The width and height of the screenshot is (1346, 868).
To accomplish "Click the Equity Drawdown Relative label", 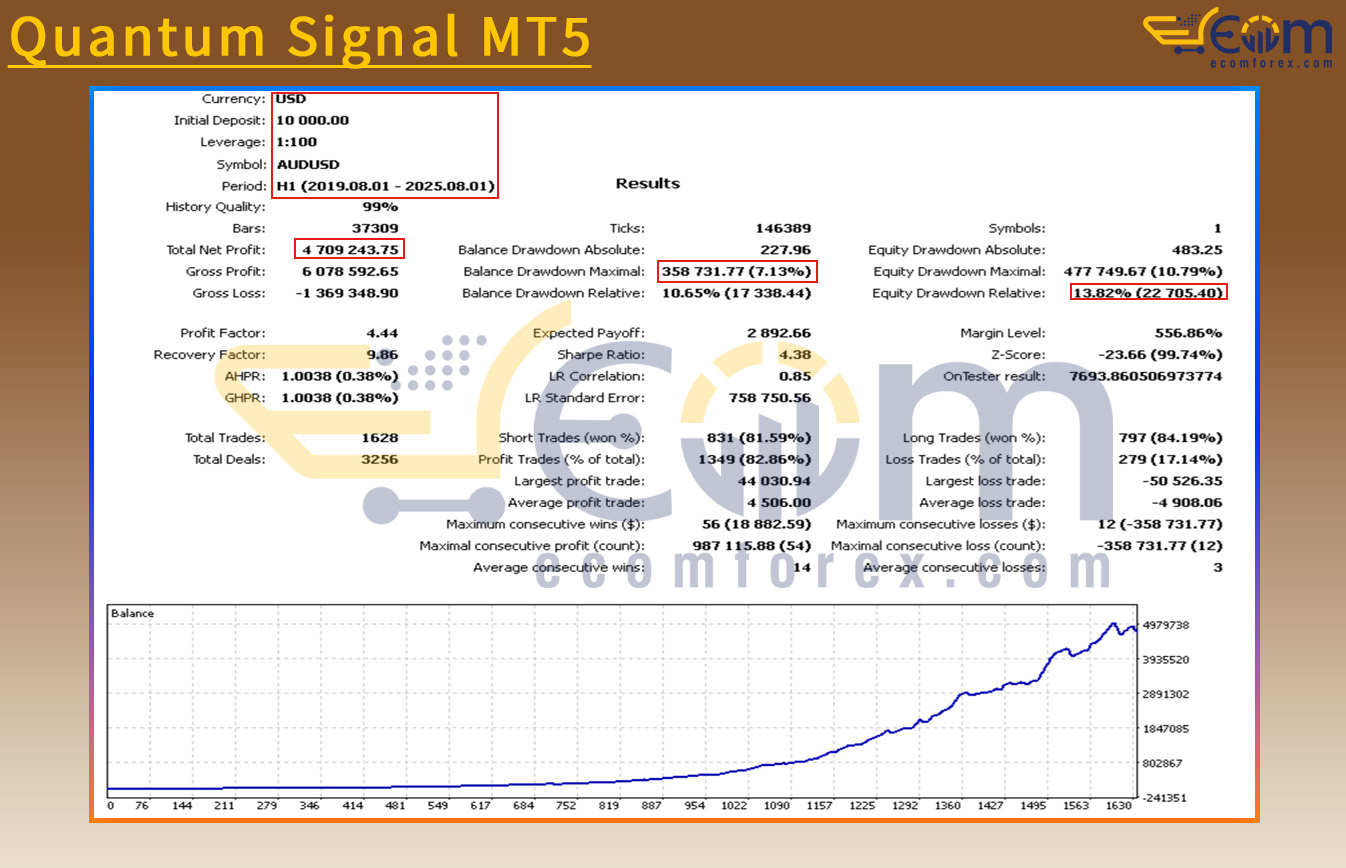I will coord(958,293).
